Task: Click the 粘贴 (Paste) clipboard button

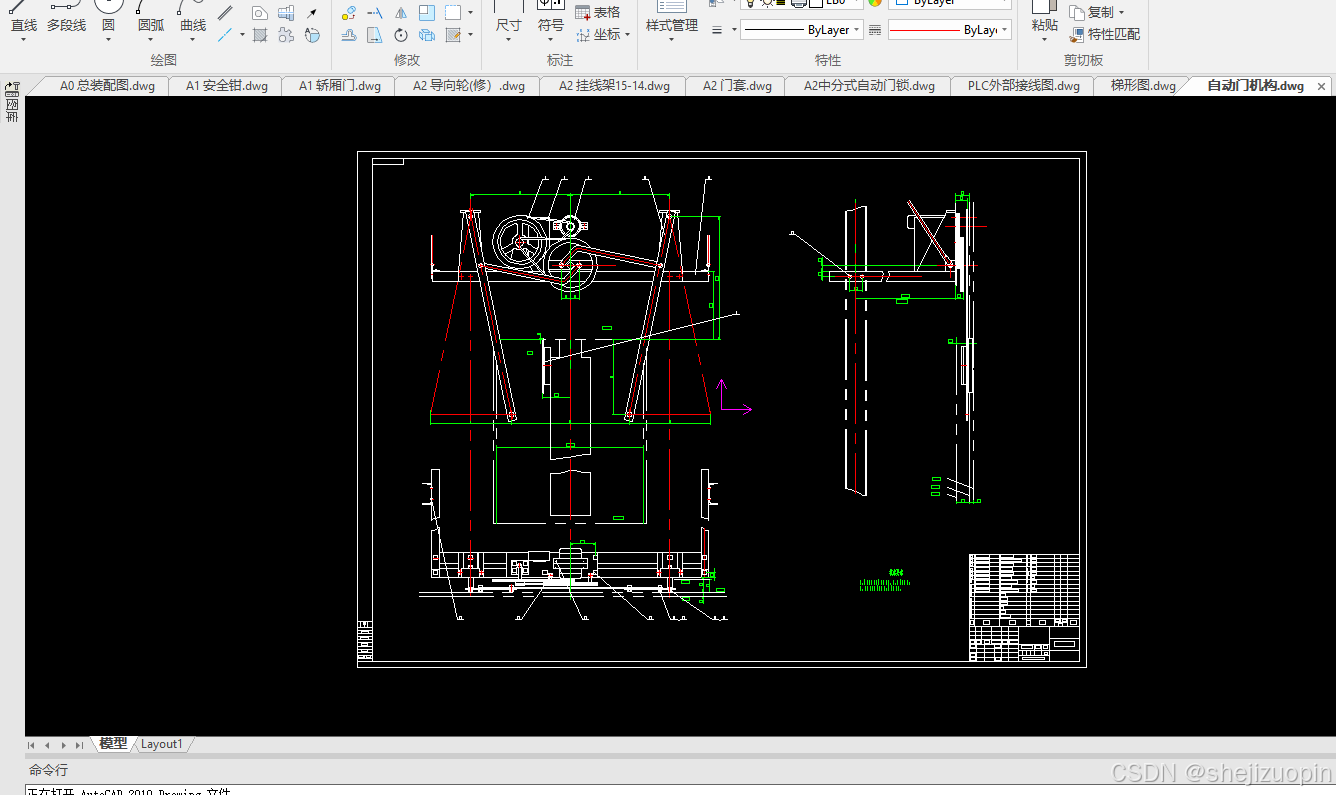Action: [x=1044, y=15]
